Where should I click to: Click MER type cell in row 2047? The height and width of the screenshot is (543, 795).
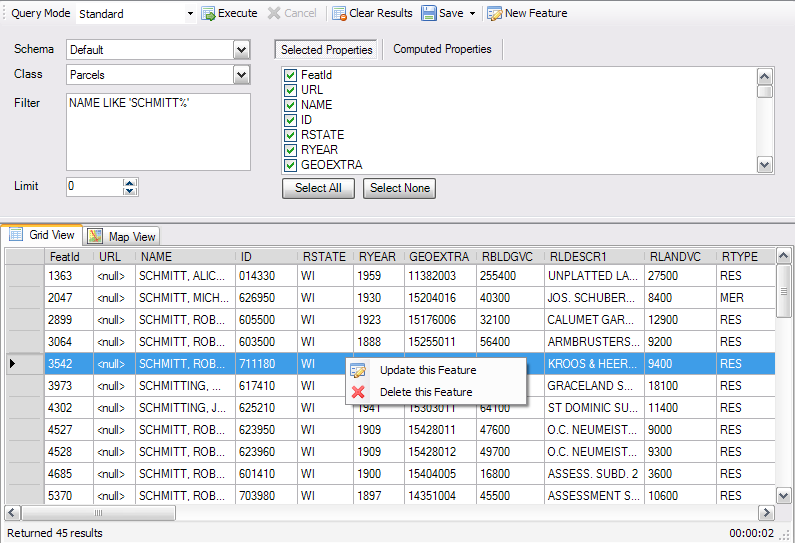(746, 298)
